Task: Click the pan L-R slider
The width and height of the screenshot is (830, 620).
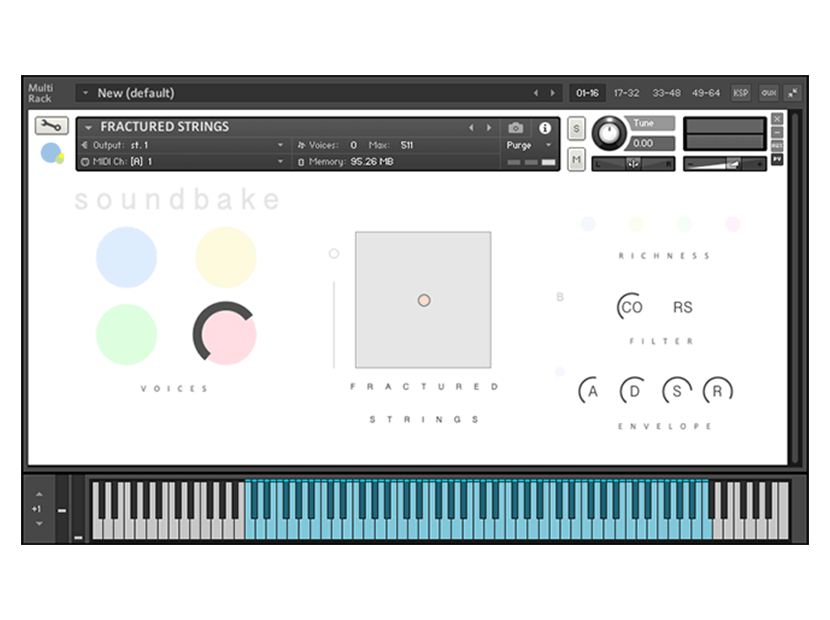Action: (x=633, y=164)
